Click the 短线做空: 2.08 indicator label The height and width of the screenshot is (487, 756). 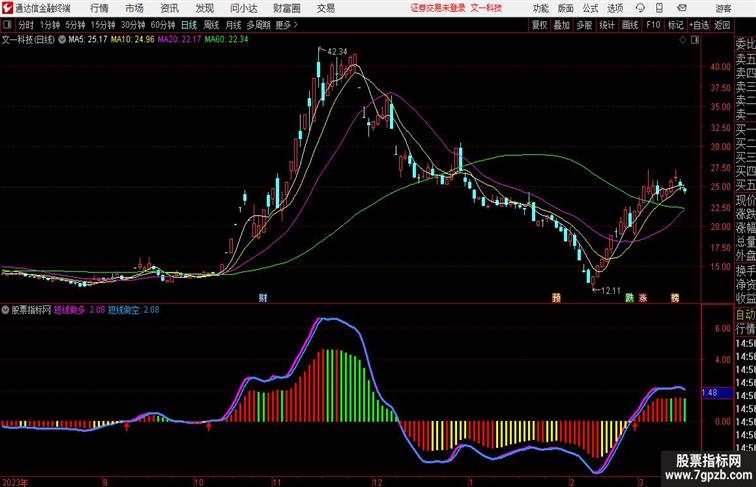coord(134,310)
